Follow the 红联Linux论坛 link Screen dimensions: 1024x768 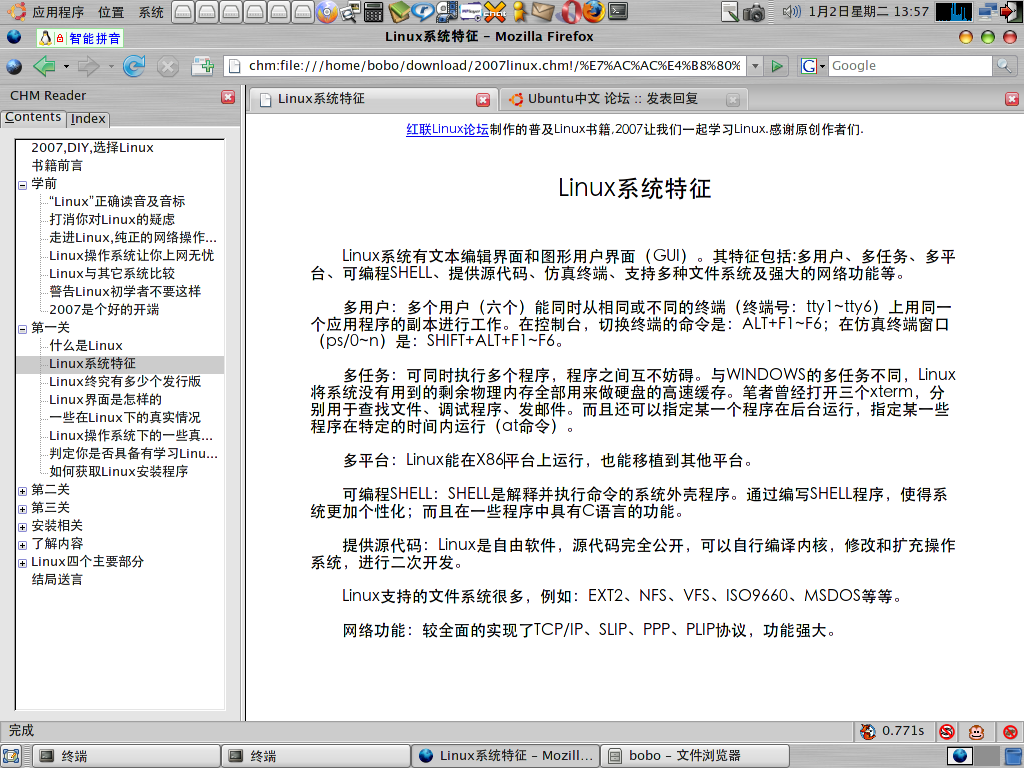[447, 129]
